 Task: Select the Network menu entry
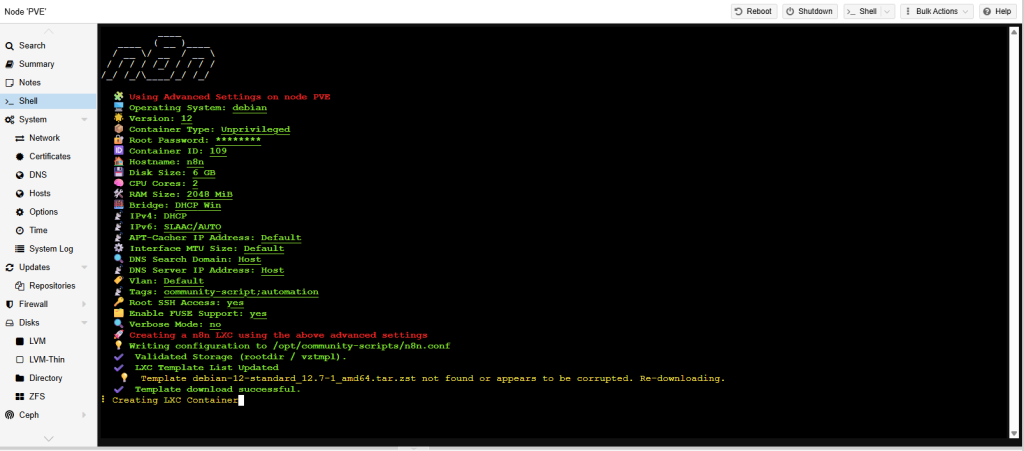click(49, 138)
